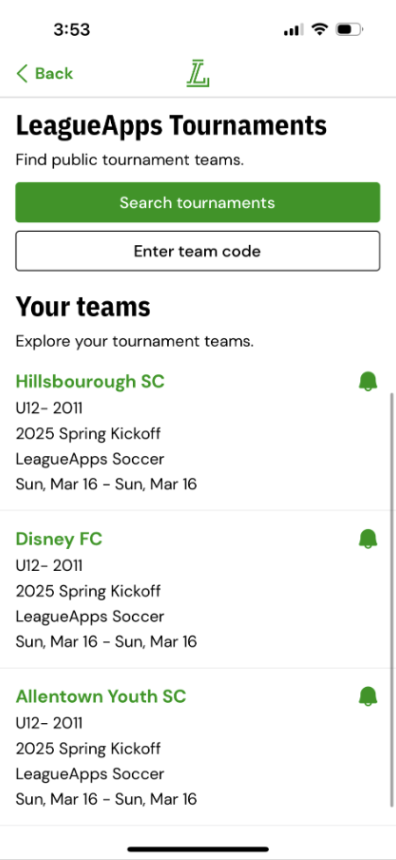Select Allentown Youth SC LeagueApps Soccer line
Screen dimensions: 396x860
(x=90, y=774)
